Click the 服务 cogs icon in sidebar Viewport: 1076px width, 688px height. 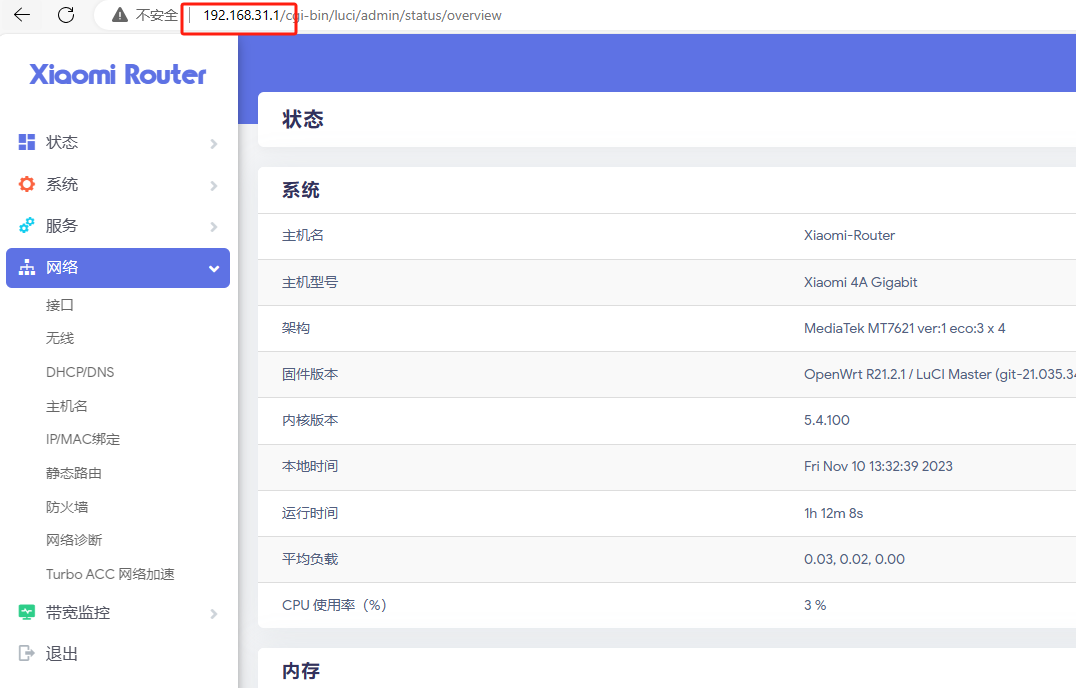pyautogui.click(x=27, y=226)
